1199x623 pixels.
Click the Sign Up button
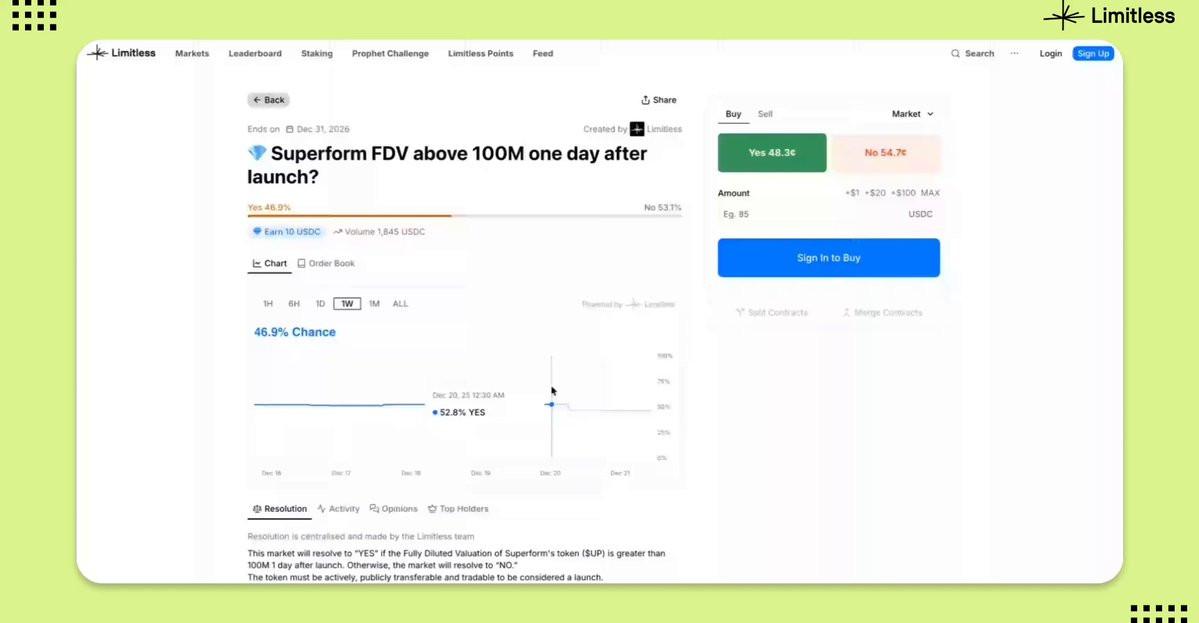coord(1093,54)
